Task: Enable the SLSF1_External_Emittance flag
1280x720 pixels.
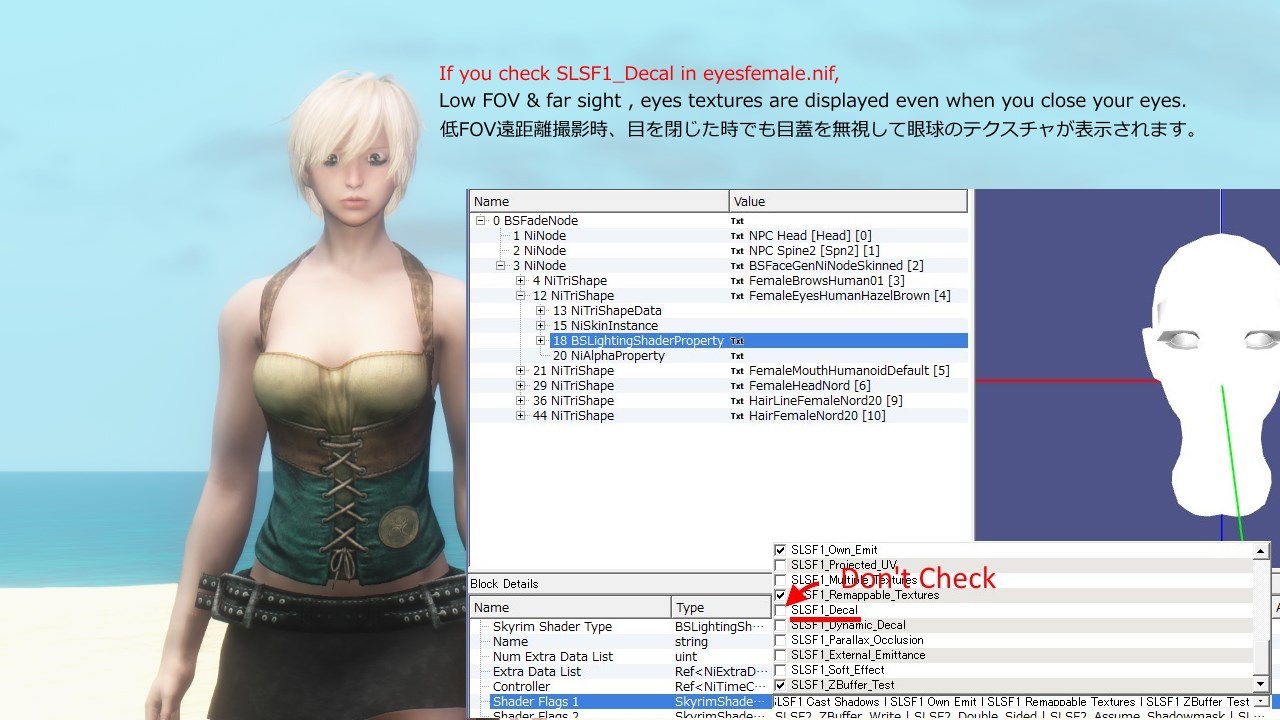Action: [780, 655]
